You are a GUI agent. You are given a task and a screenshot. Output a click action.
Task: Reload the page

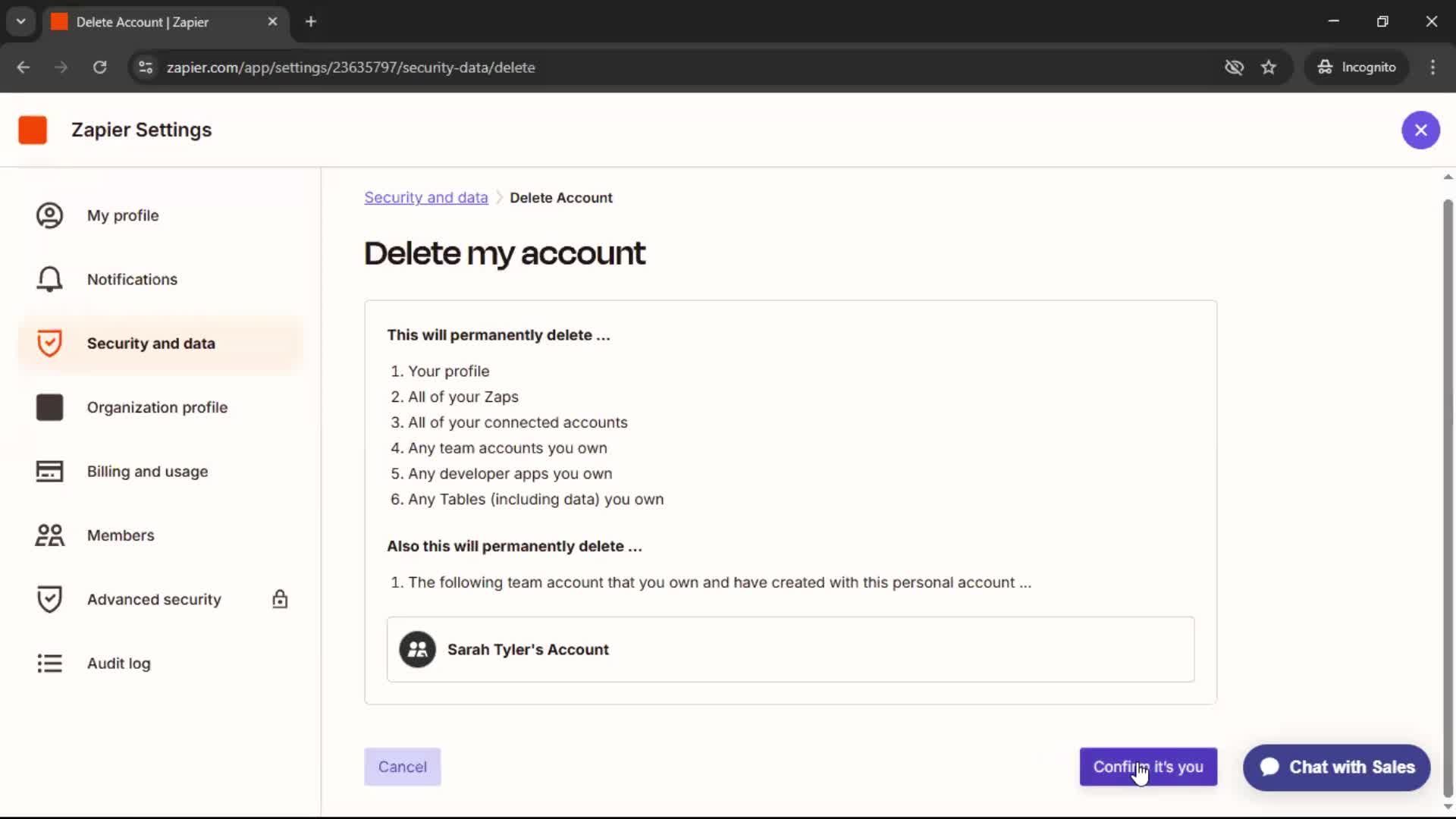coord(99,67)
